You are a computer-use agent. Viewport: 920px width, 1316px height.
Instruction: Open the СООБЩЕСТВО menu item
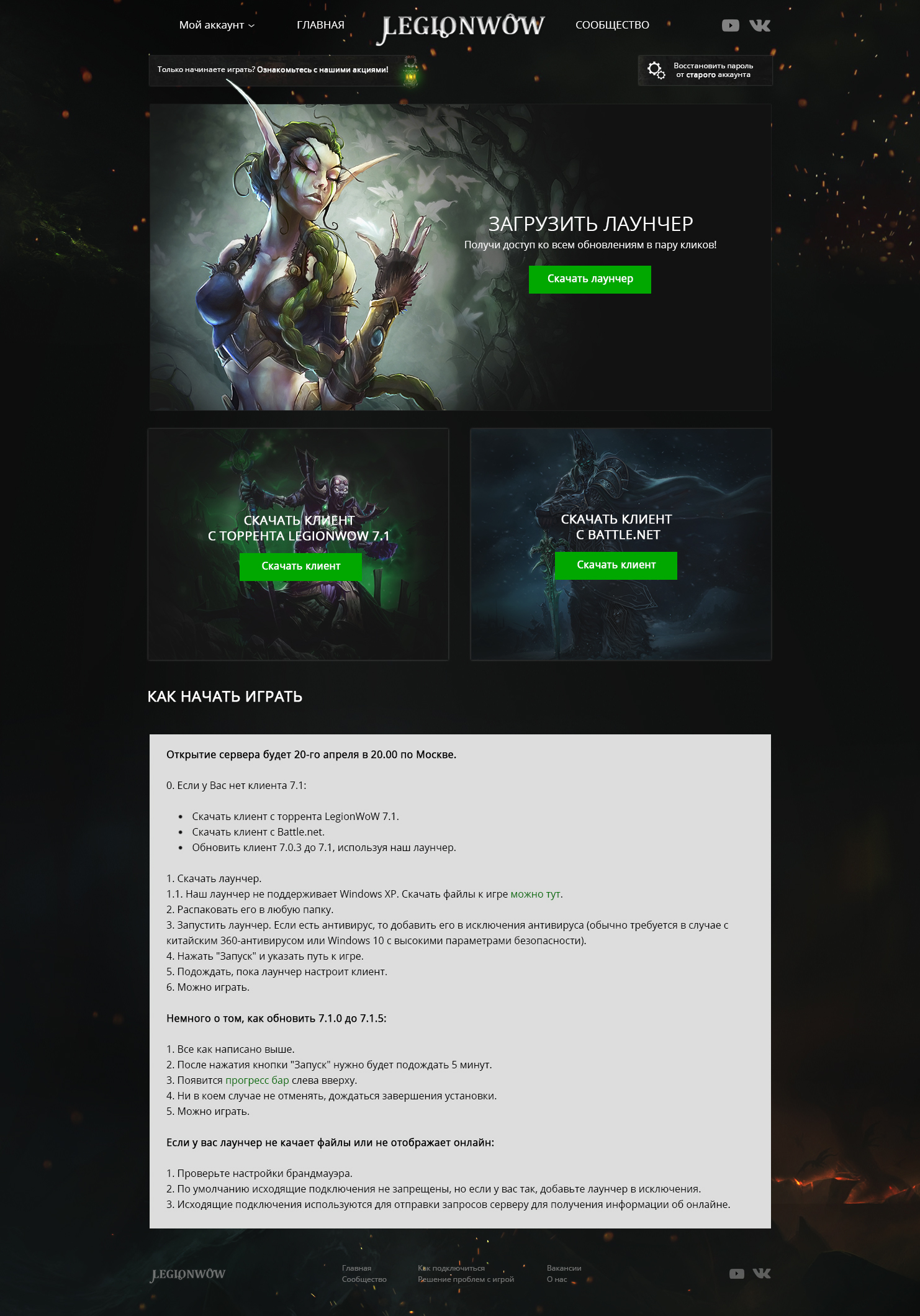click(x=612, y=25)
